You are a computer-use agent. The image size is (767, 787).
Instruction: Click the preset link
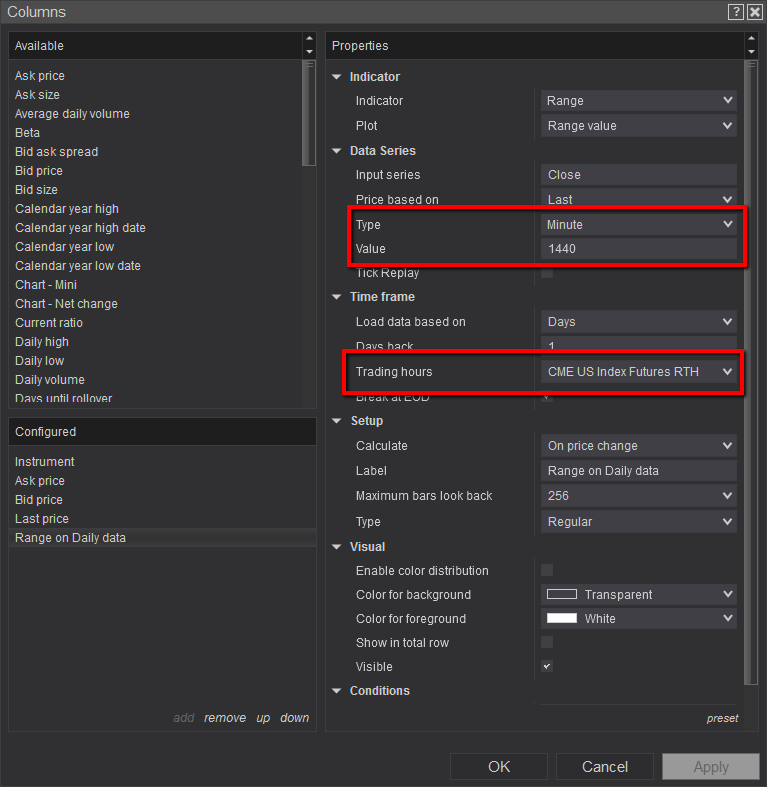point(722,718)
